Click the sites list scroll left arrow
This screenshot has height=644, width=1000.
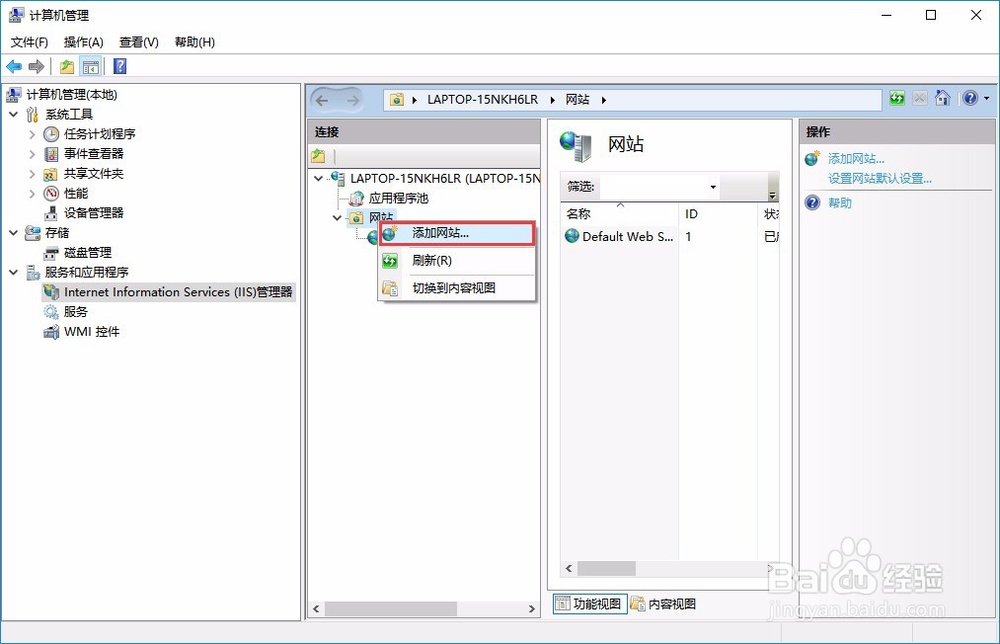[569, 568]
